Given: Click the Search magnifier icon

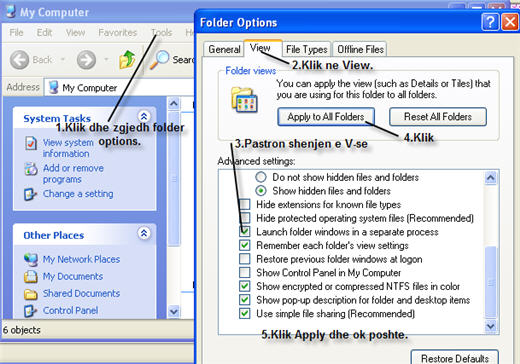Looking at the screenshot, I should pos(159,60).
